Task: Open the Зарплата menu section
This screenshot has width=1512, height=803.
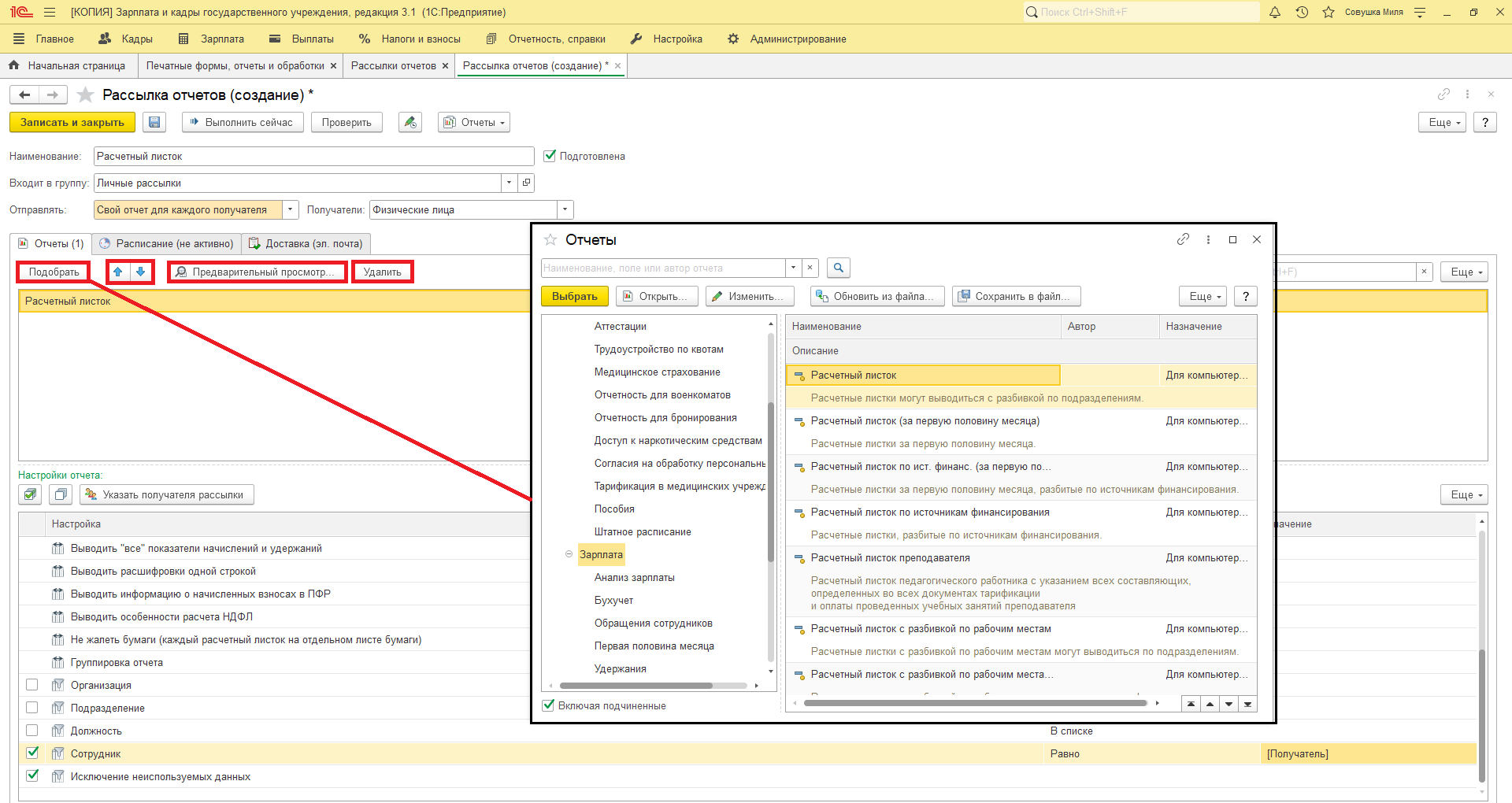Action: tap(212, 39)
